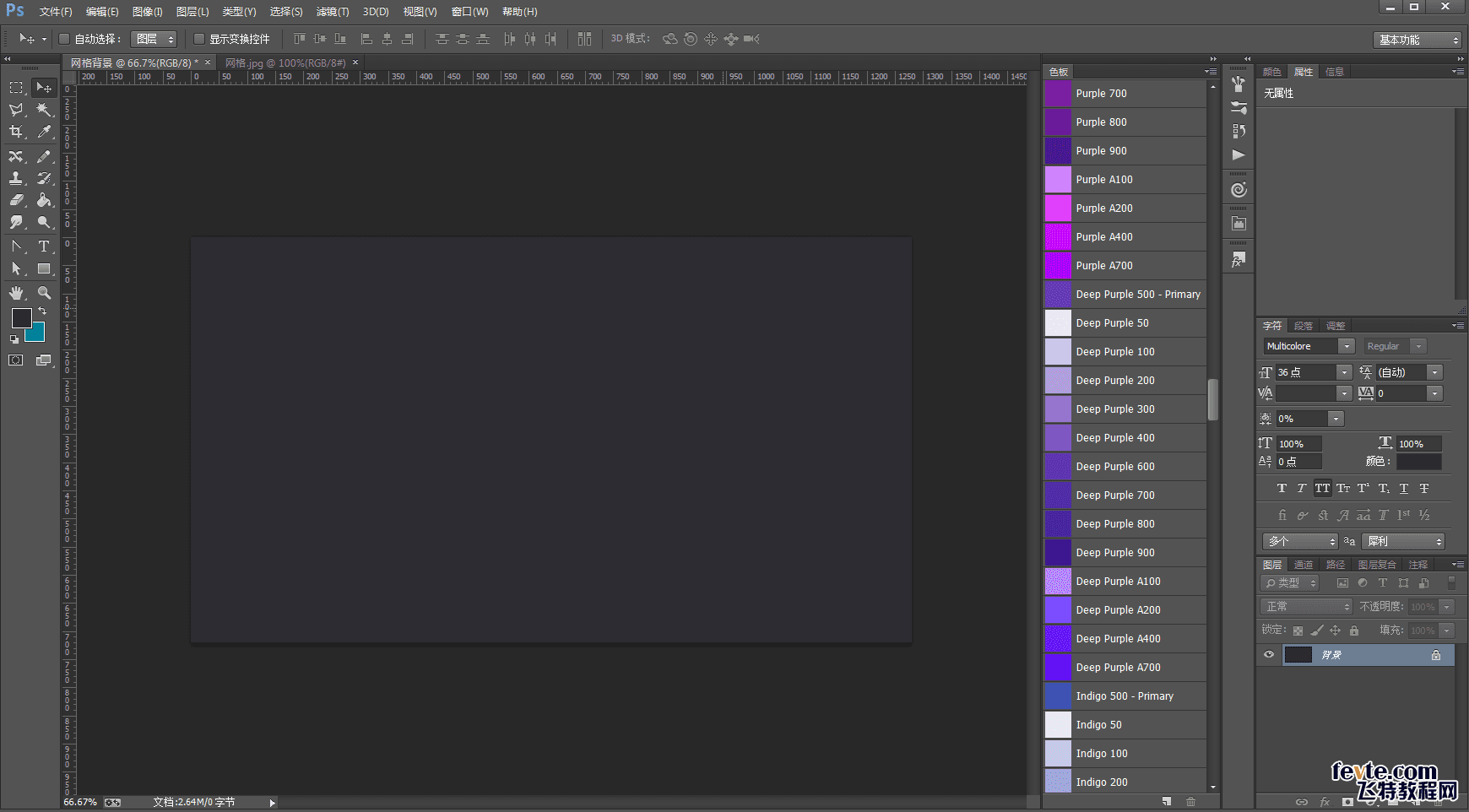The height and width of the screenshot is (812, 1469).
Task: Select the Rectangular Marquee tool
Action: click(x=16, y=88)
